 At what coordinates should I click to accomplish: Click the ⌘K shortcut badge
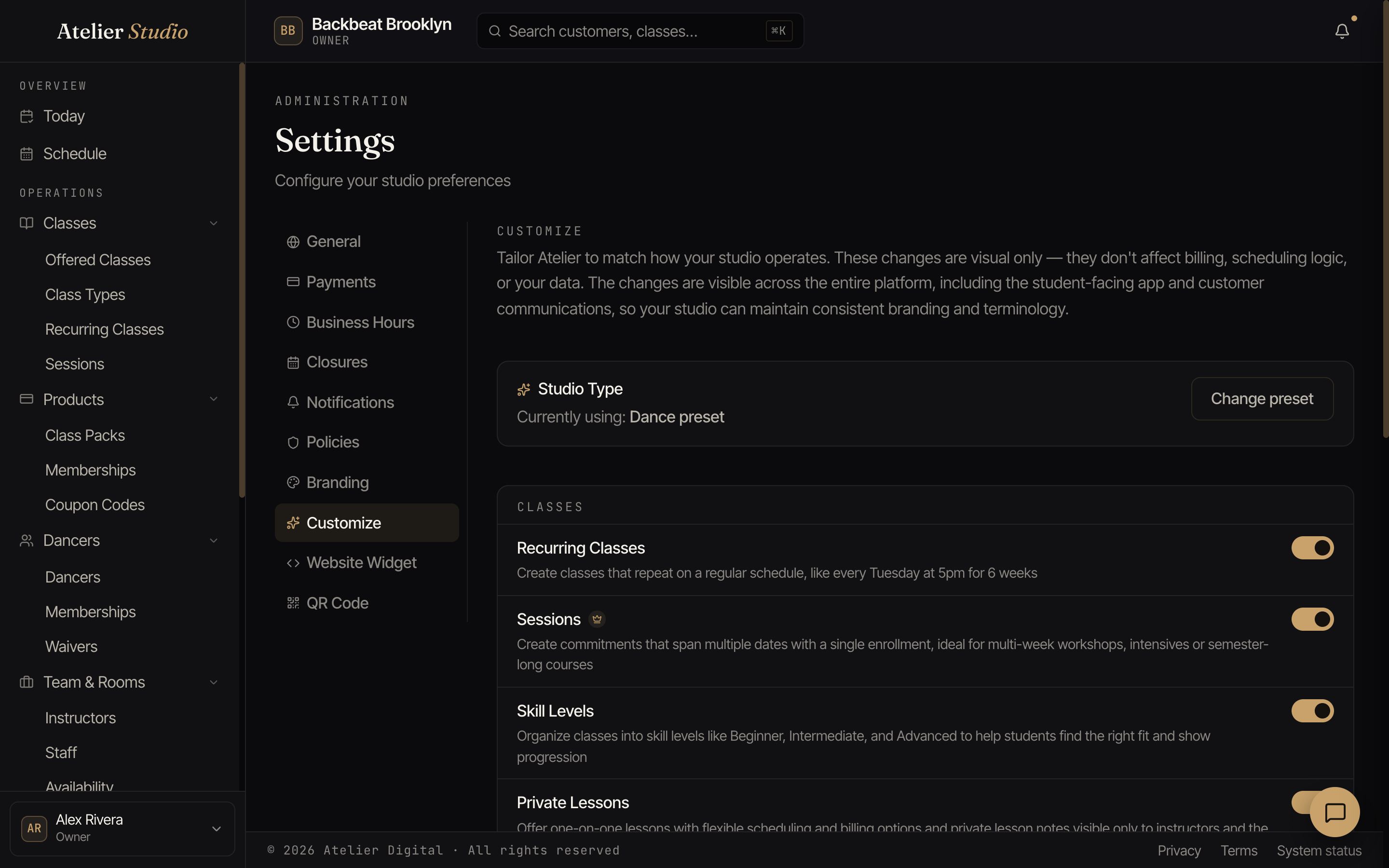pyautogui.click(x=779, y=31)
